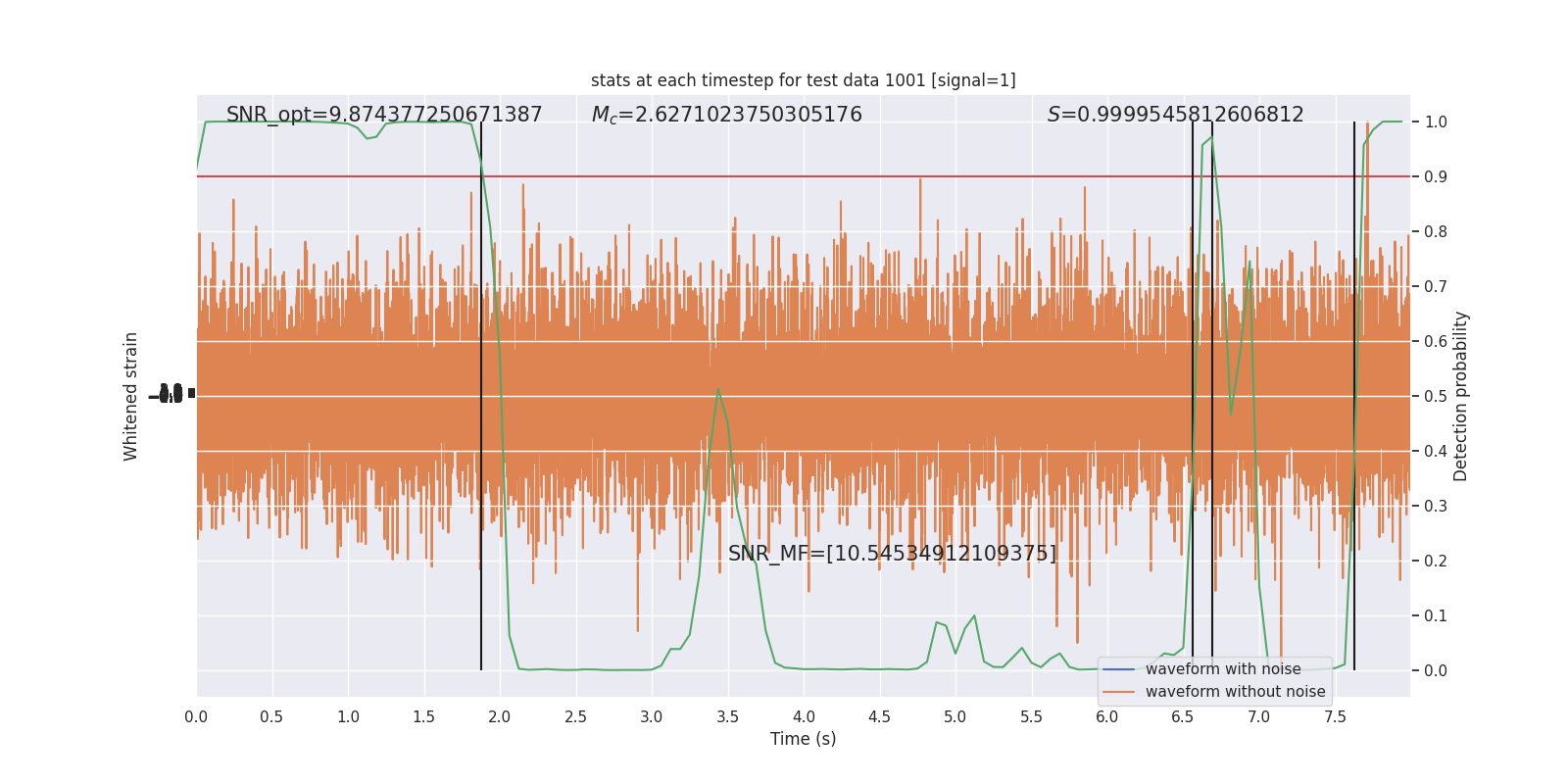
Task: Click 0.6 on the detection probability axis
Action: click(x=1436, y=342)
